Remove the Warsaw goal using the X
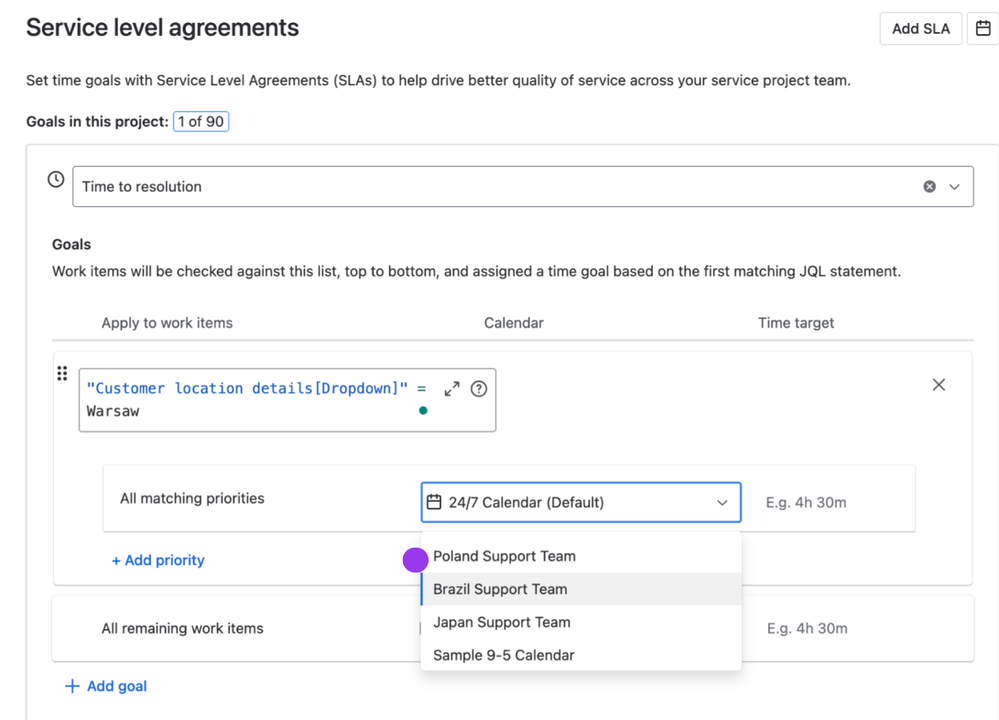The image size is (999, 720). [x=938, y=384]
